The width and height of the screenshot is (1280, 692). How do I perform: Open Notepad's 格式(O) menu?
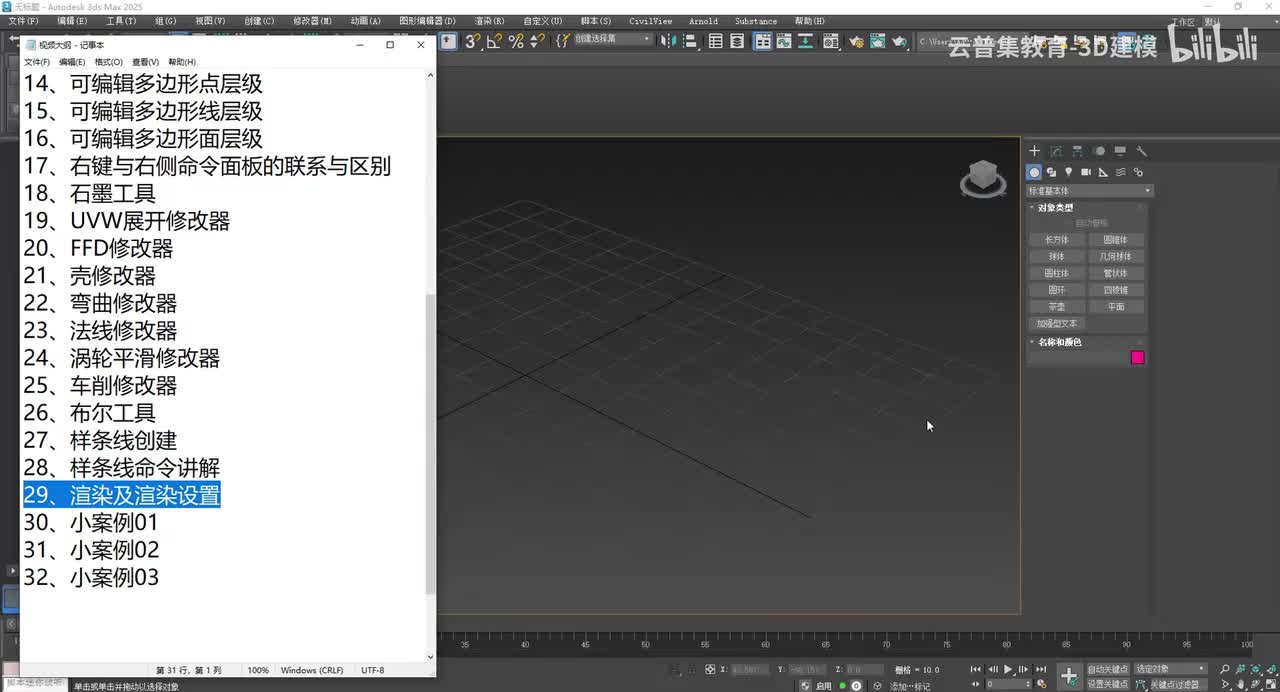(108, 62)
